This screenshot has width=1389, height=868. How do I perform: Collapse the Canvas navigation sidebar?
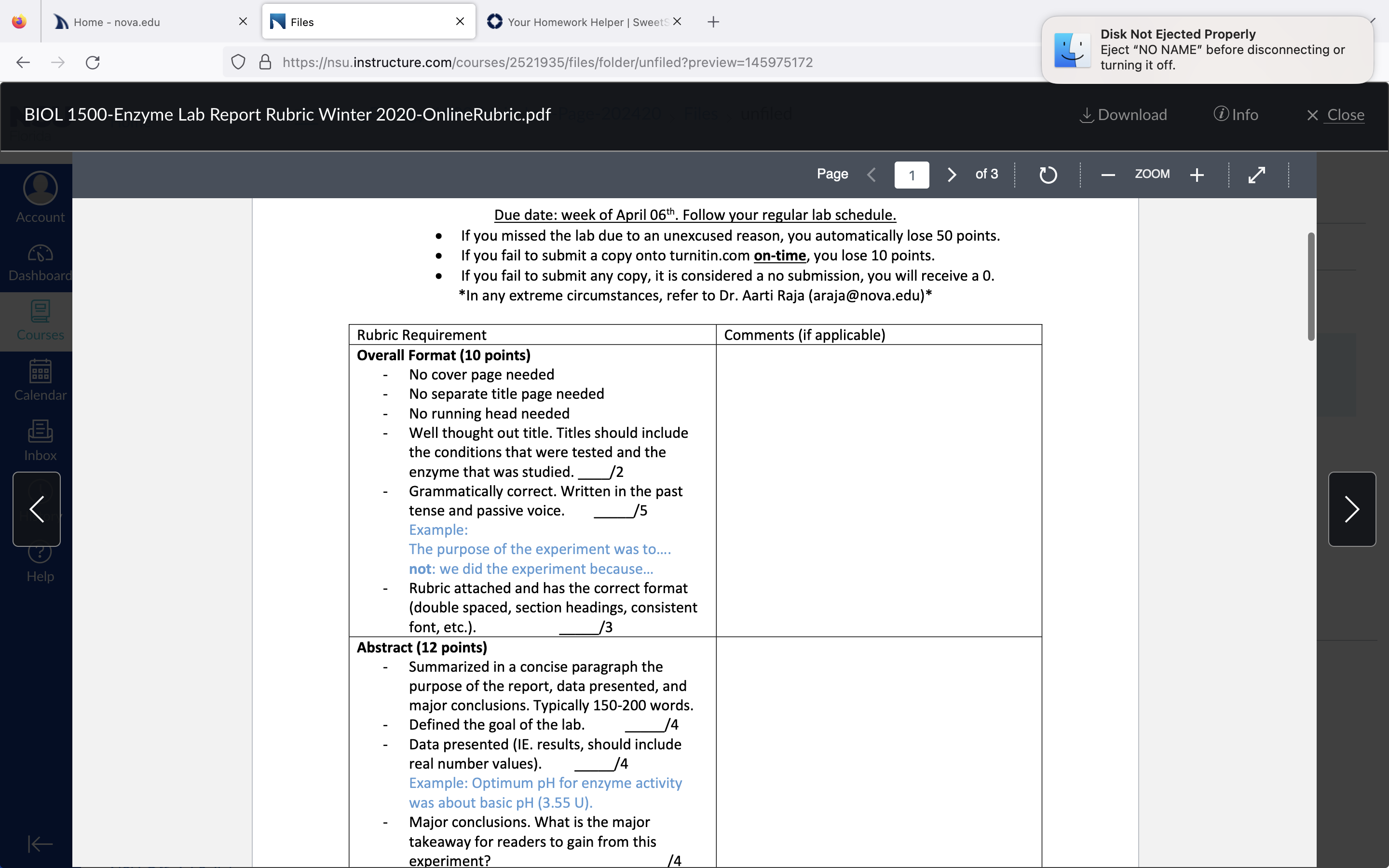(x=40, y=843)
